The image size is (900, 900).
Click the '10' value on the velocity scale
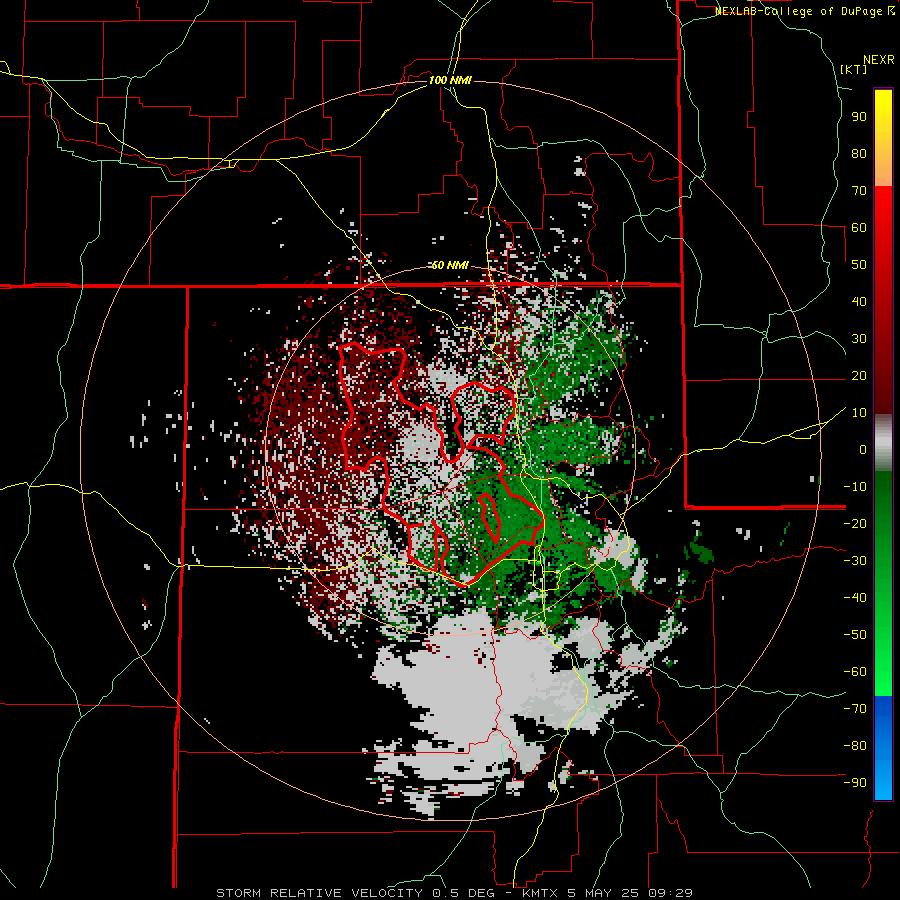coord(859,413)
